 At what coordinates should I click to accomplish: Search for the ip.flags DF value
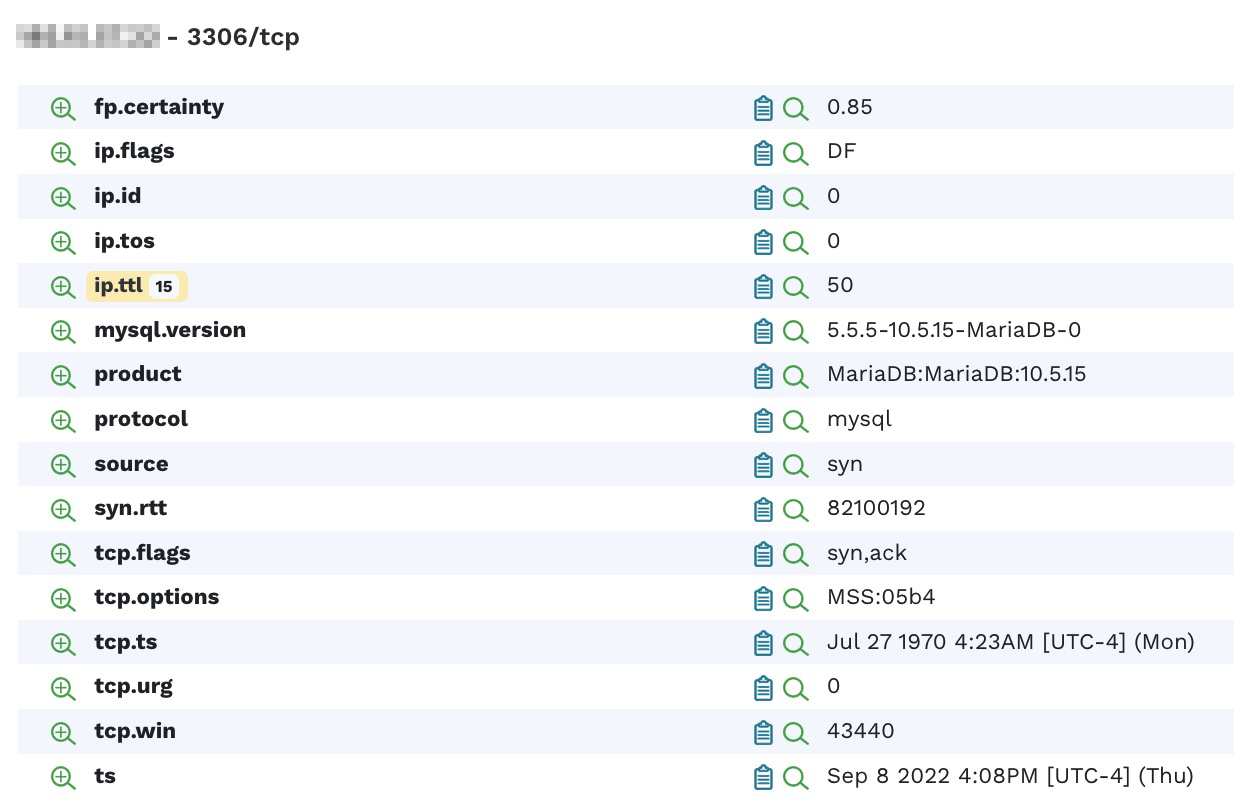point(795,152)
